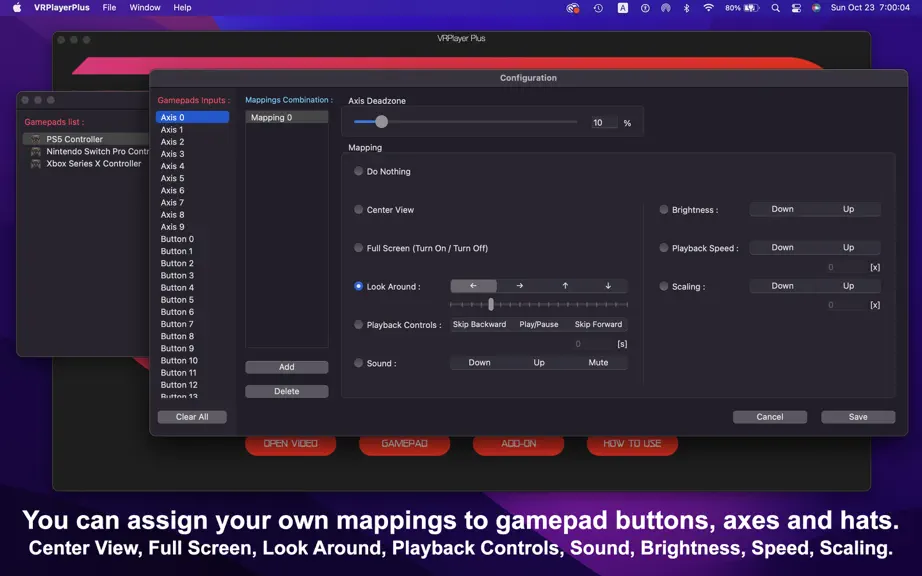Screen dimensions: 922x576
Task: Choose Brightness Down segment
Action: point(782,209)
